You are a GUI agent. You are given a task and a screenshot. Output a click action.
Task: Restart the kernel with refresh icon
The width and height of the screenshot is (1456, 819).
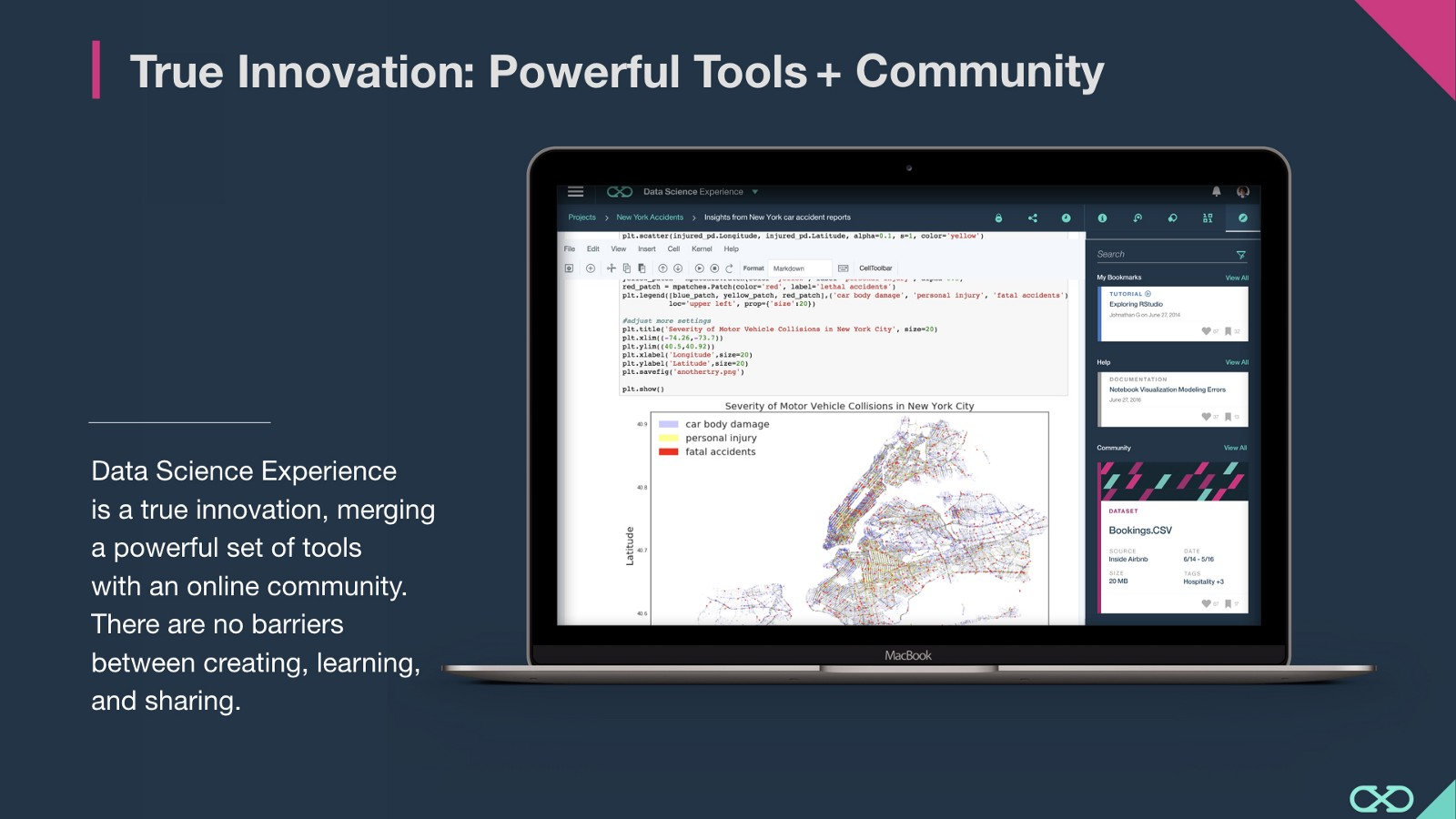[729, 268]
